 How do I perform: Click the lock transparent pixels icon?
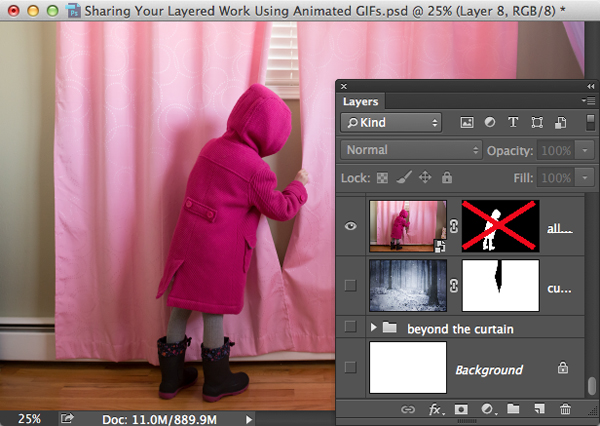tap(380, 177)
